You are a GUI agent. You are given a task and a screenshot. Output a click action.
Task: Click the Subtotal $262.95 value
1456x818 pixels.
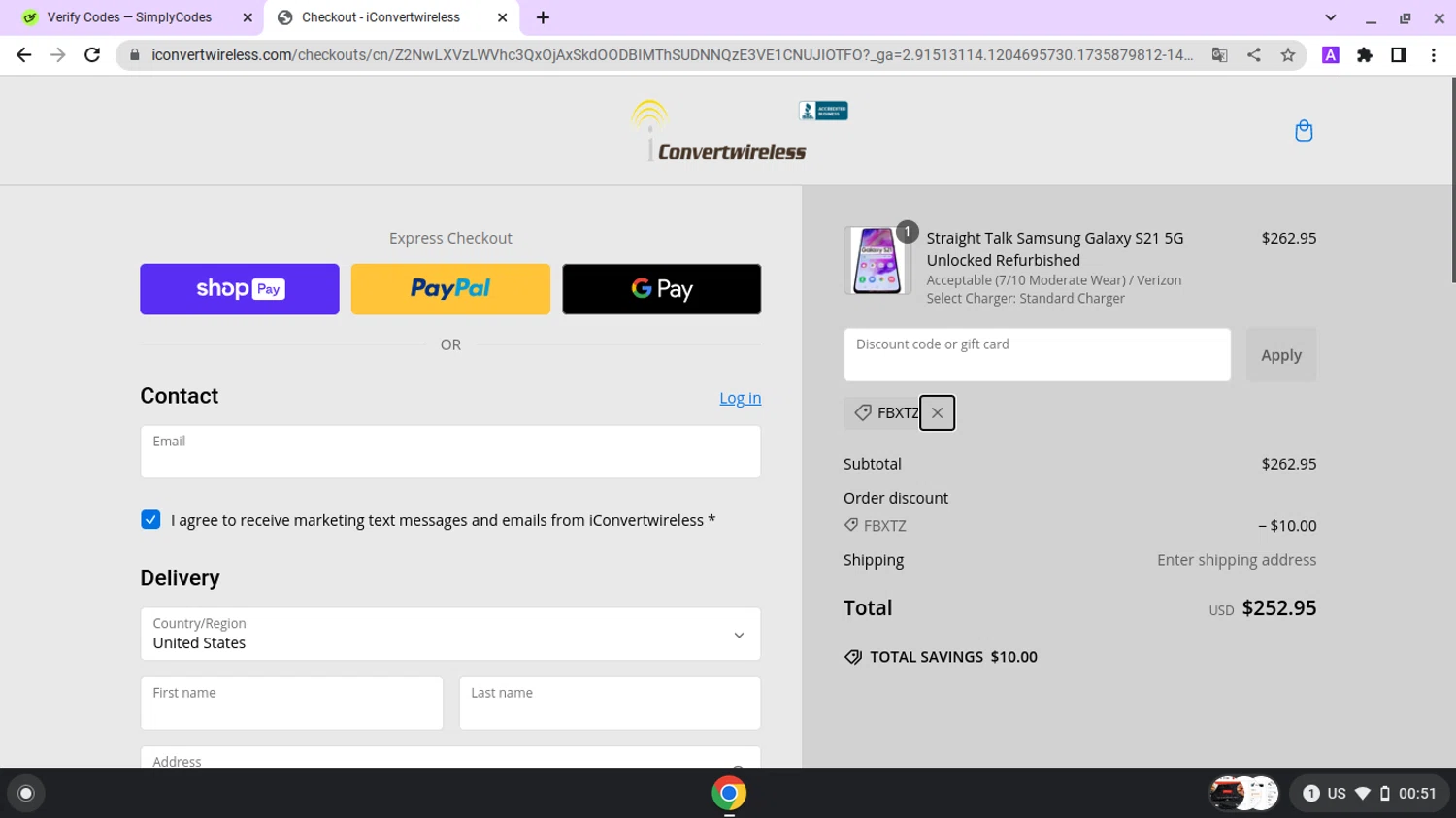pyautogui.click(x=1289, y=464)
